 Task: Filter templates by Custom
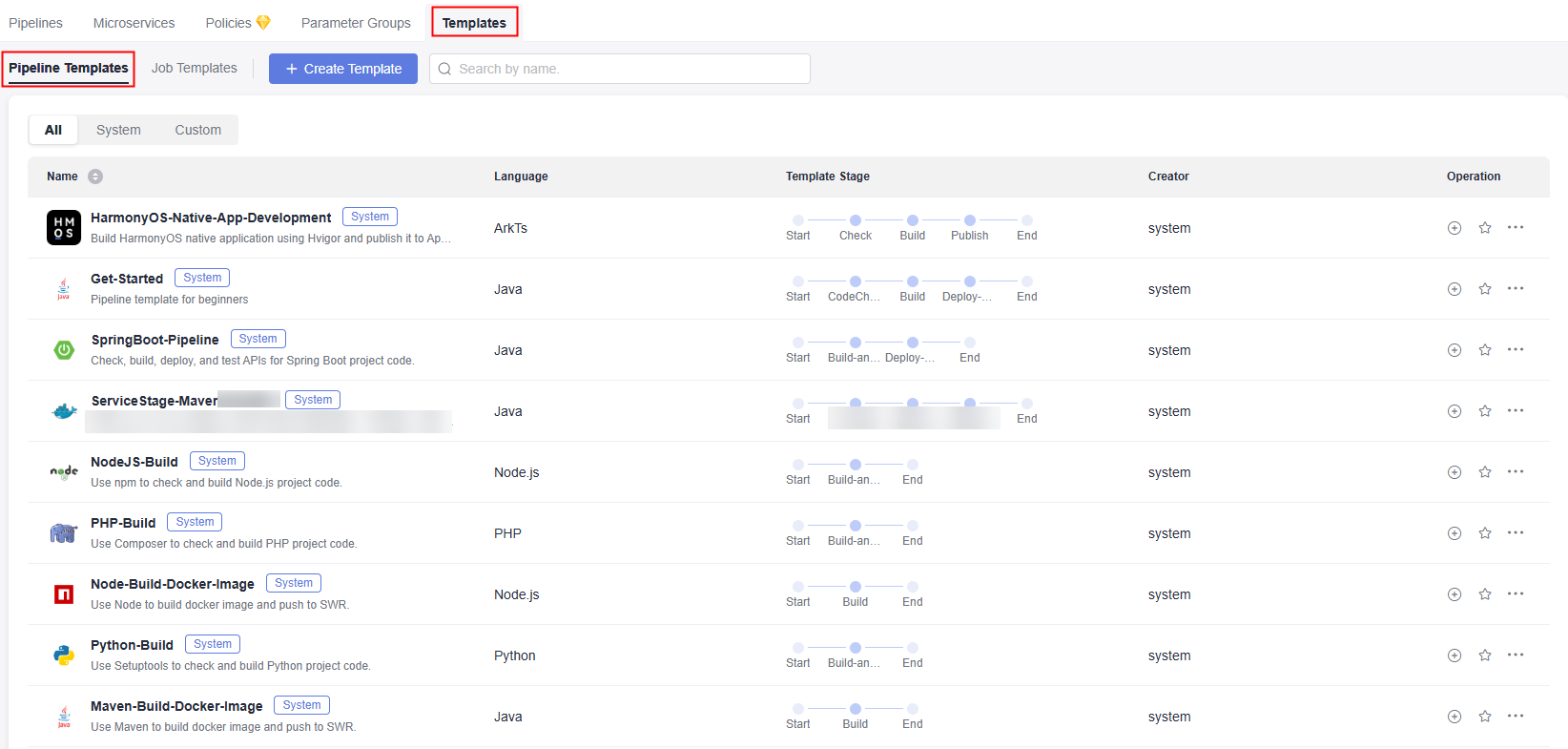tap(197, 130)
